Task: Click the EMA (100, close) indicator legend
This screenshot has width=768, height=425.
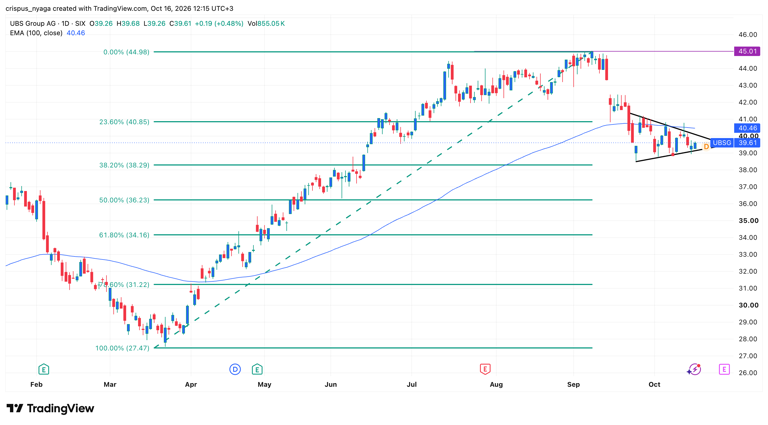Action: coord(36,33)
